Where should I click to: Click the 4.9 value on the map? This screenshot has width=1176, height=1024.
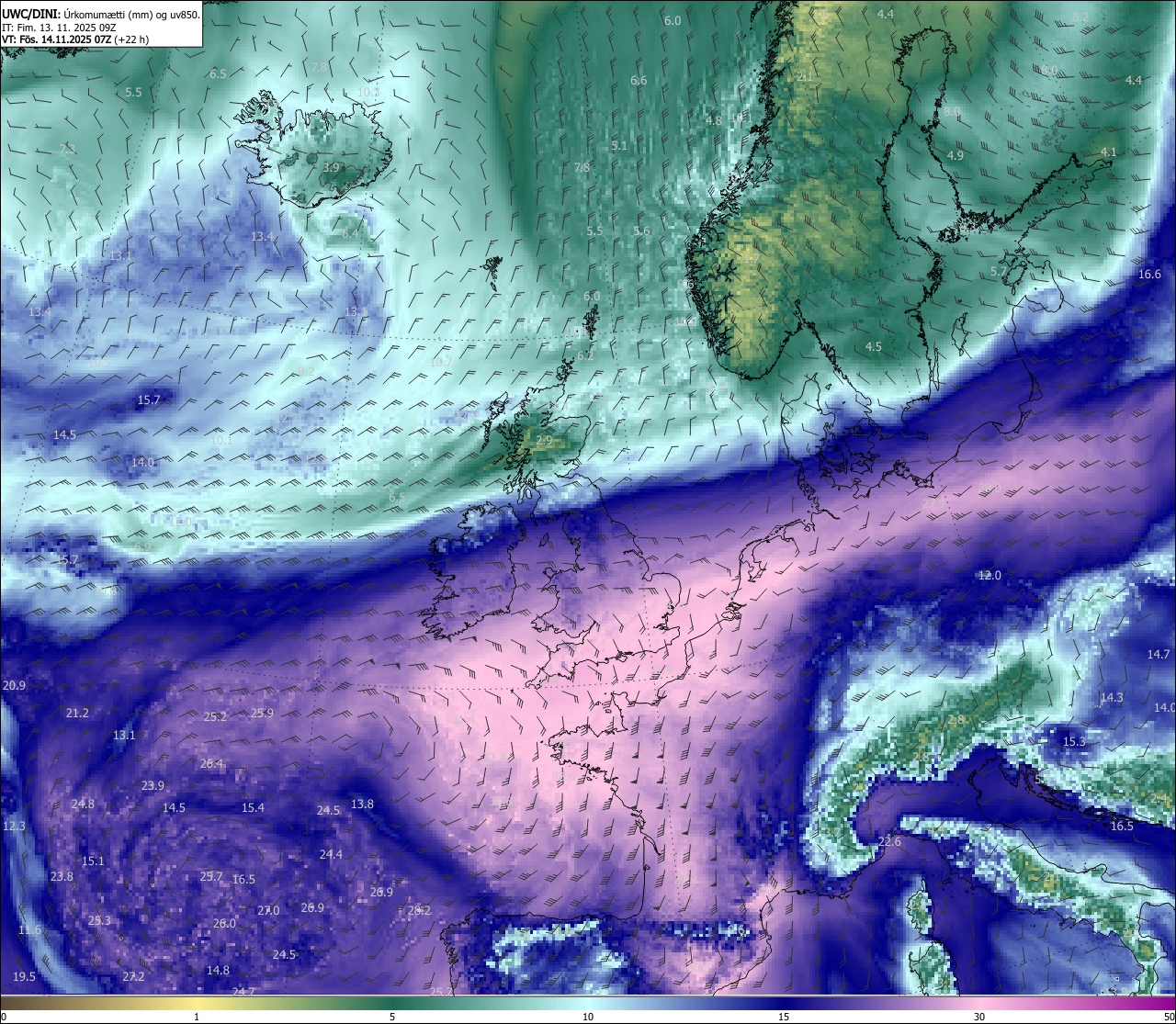[955, 155]
